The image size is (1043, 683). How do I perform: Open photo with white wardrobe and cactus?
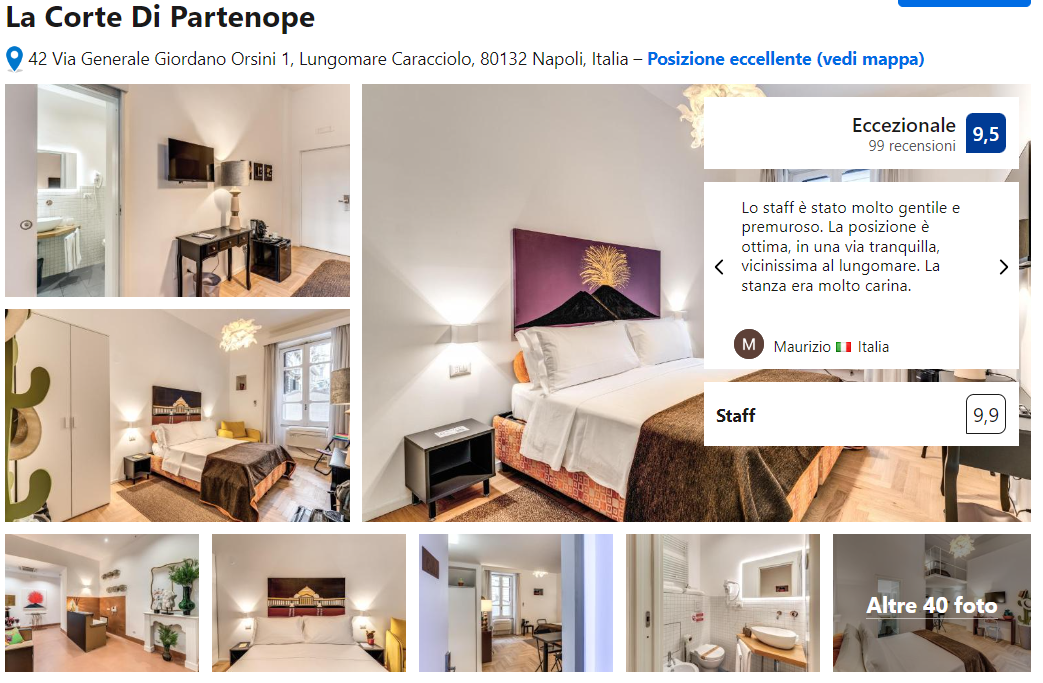tap(178, 415)
